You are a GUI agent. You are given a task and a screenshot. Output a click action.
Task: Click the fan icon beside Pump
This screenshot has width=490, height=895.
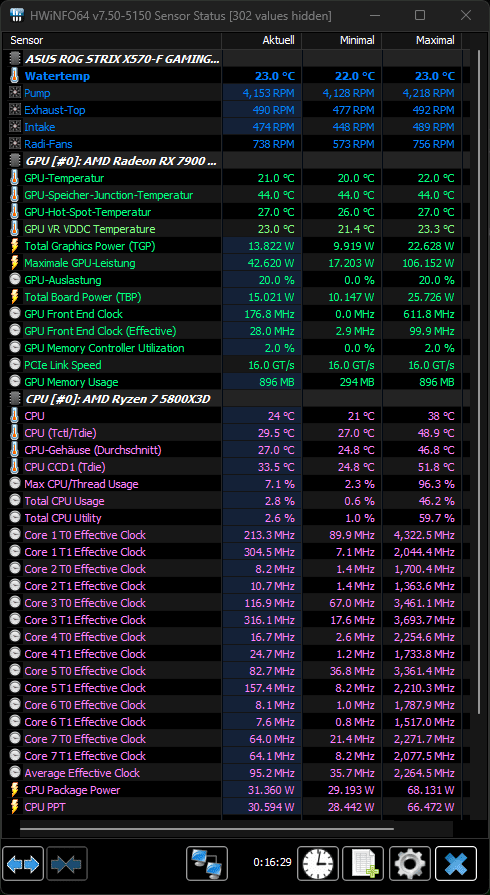[15, 93]
